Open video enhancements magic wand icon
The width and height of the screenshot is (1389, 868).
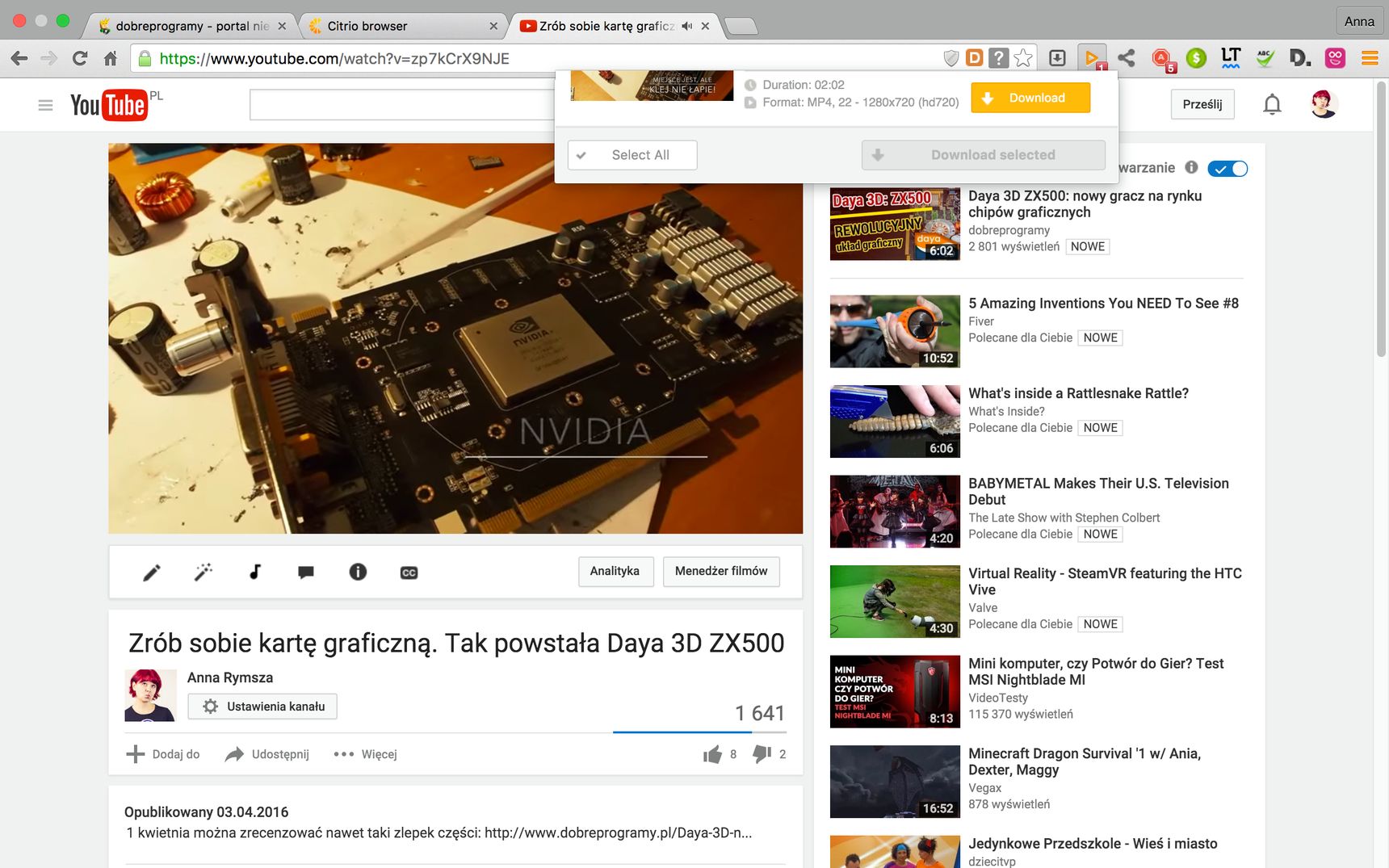tap(204, 572)
